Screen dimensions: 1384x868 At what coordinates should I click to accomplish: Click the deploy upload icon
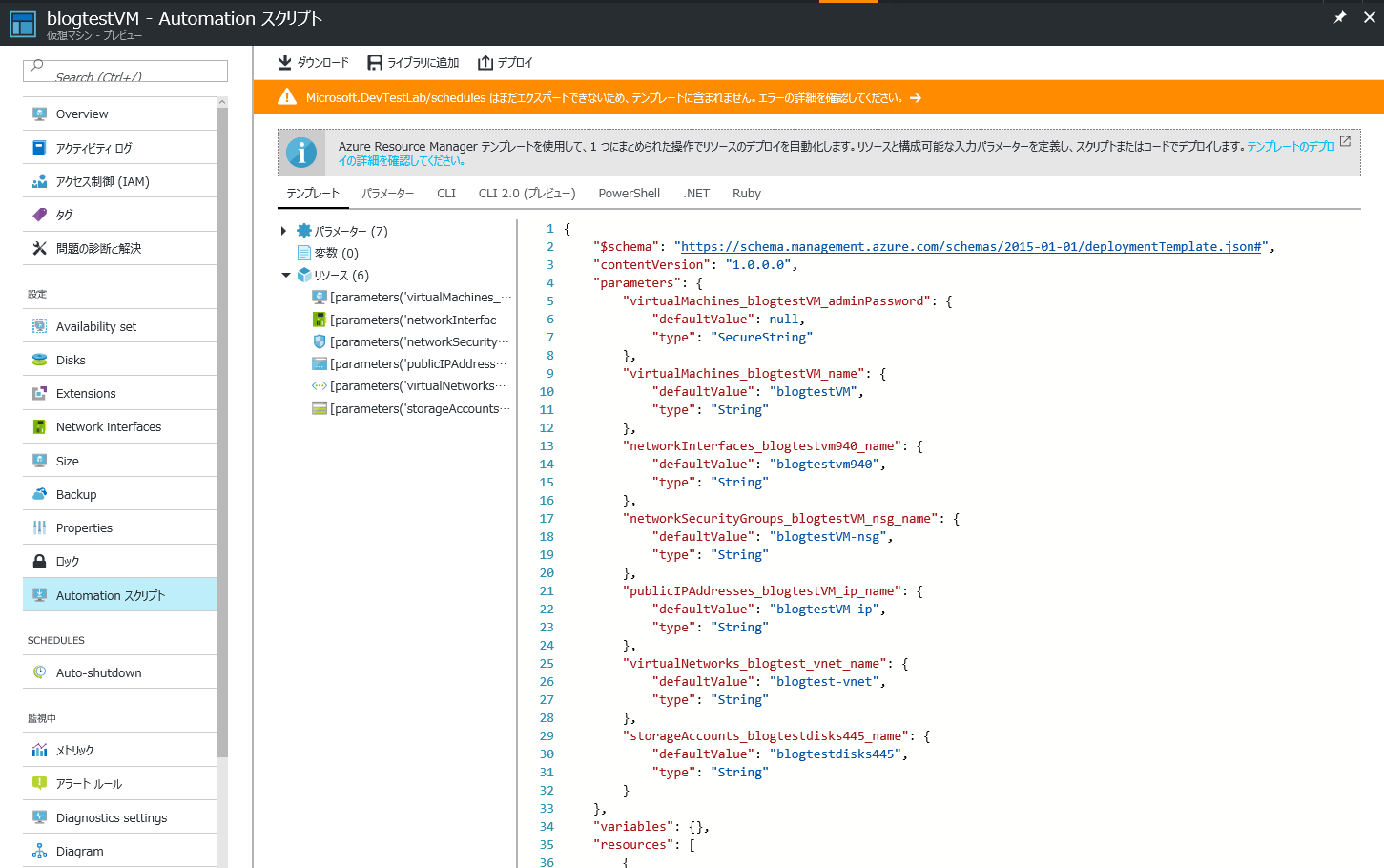coord(485,62)
